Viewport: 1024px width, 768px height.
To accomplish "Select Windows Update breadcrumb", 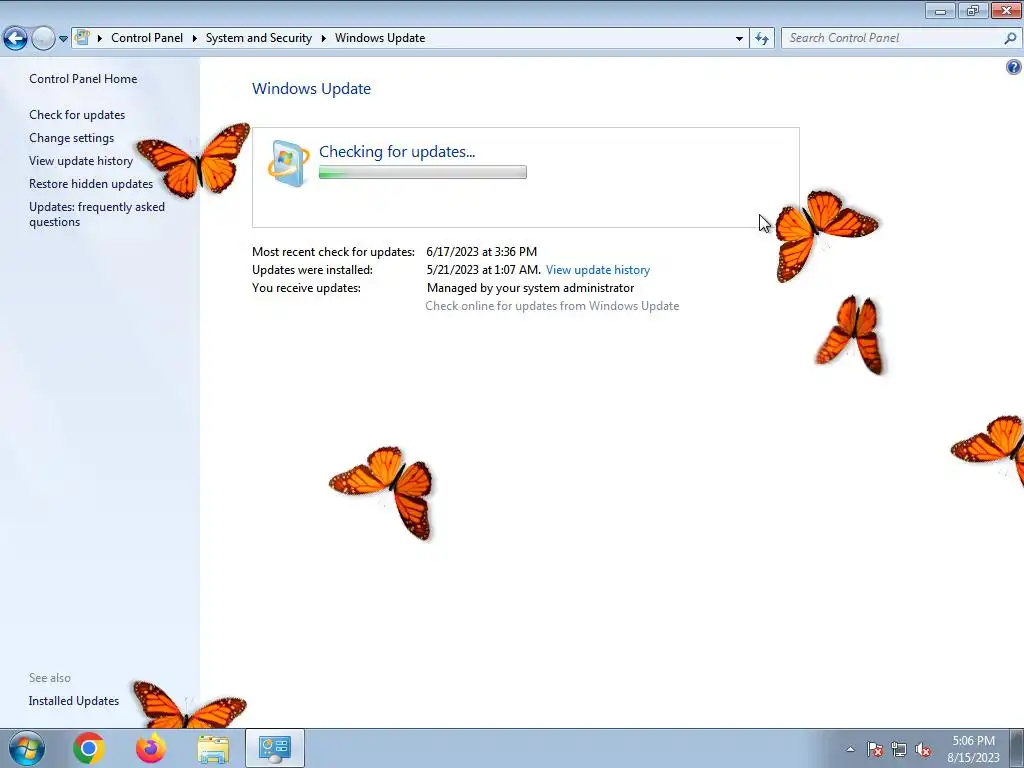I will (380, 38).
